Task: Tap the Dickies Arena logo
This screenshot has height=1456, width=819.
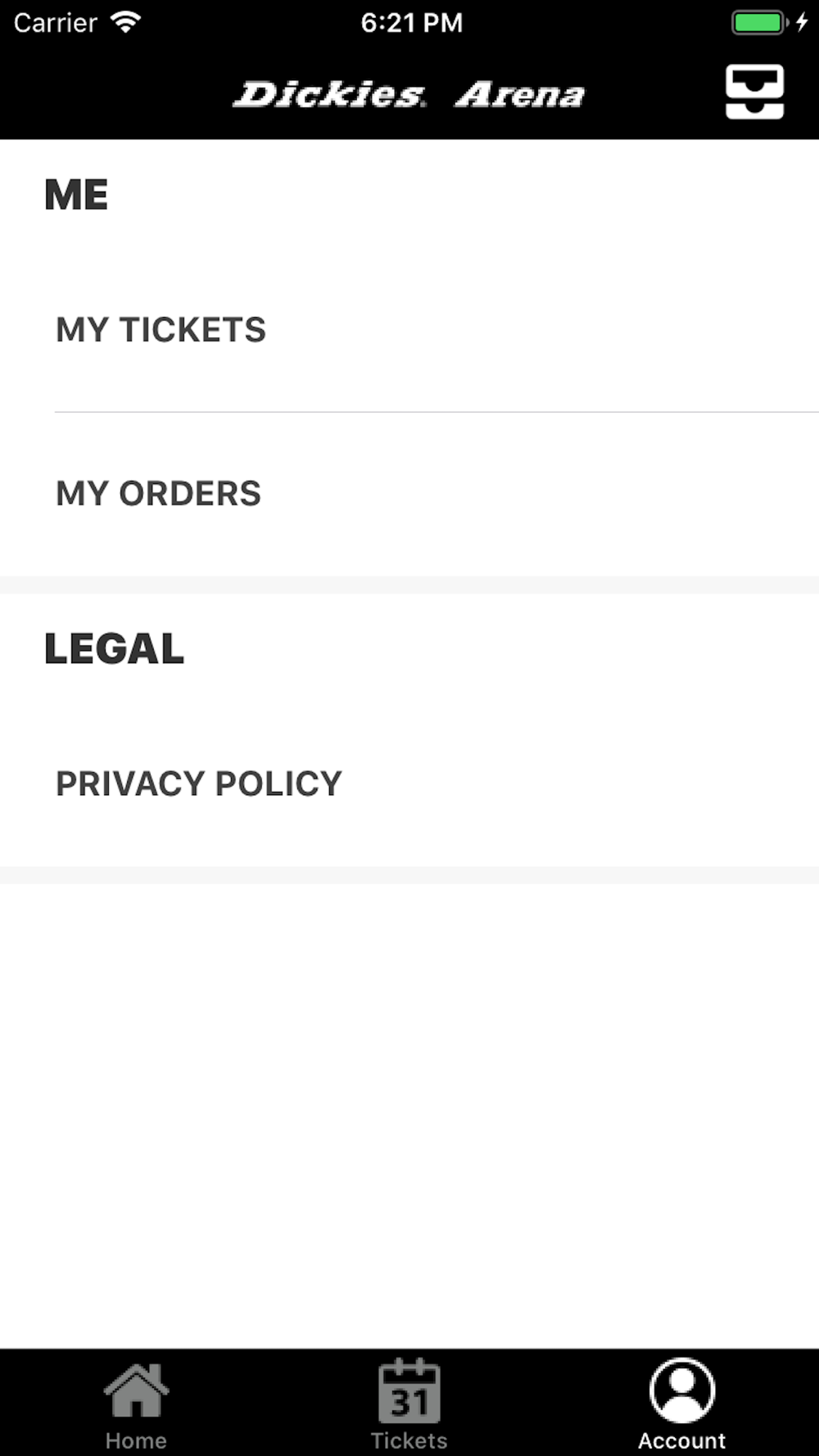Action: (409, 95)
